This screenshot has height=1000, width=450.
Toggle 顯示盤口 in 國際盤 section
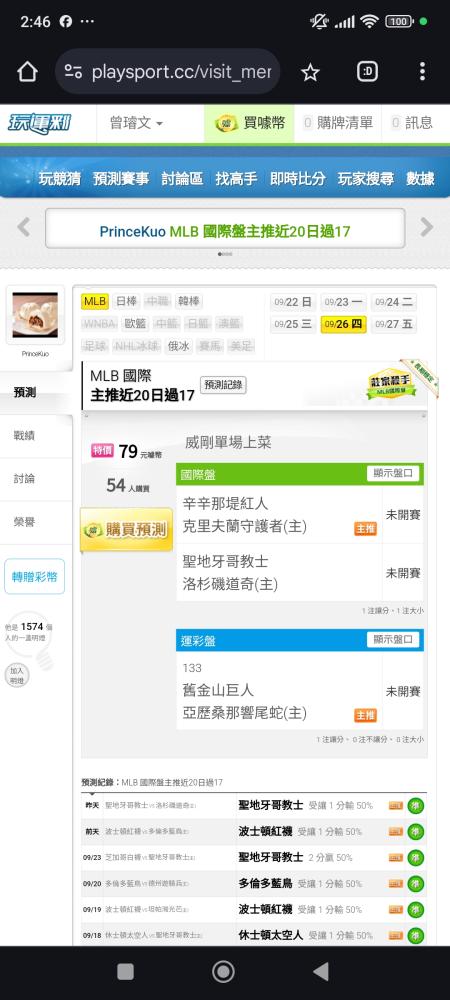coord(393,474)
